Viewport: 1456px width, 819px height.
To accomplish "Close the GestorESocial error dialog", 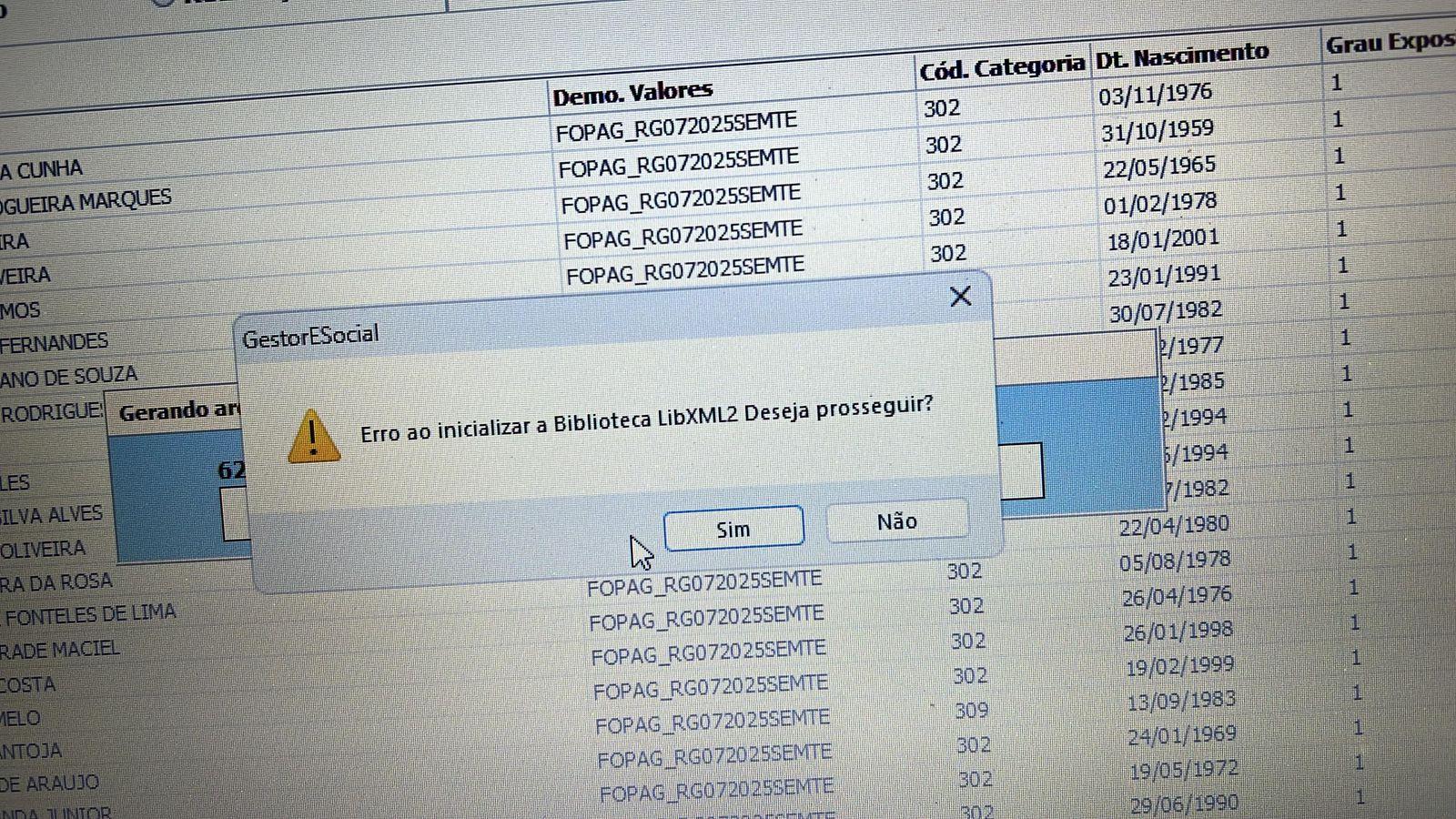I will (960, 296).
